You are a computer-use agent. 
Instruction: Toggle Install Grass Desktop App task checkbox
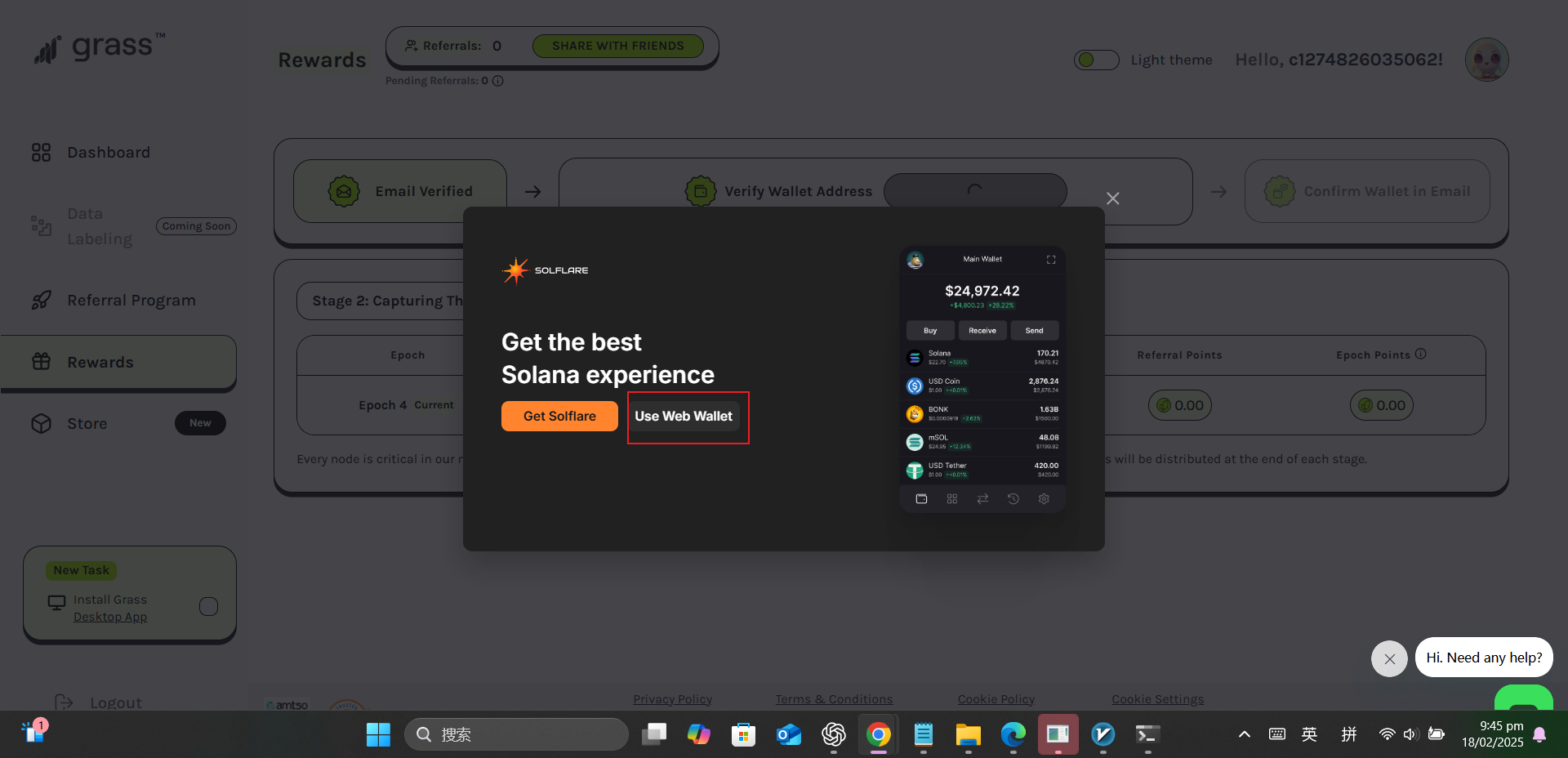(x=209, y=606)
